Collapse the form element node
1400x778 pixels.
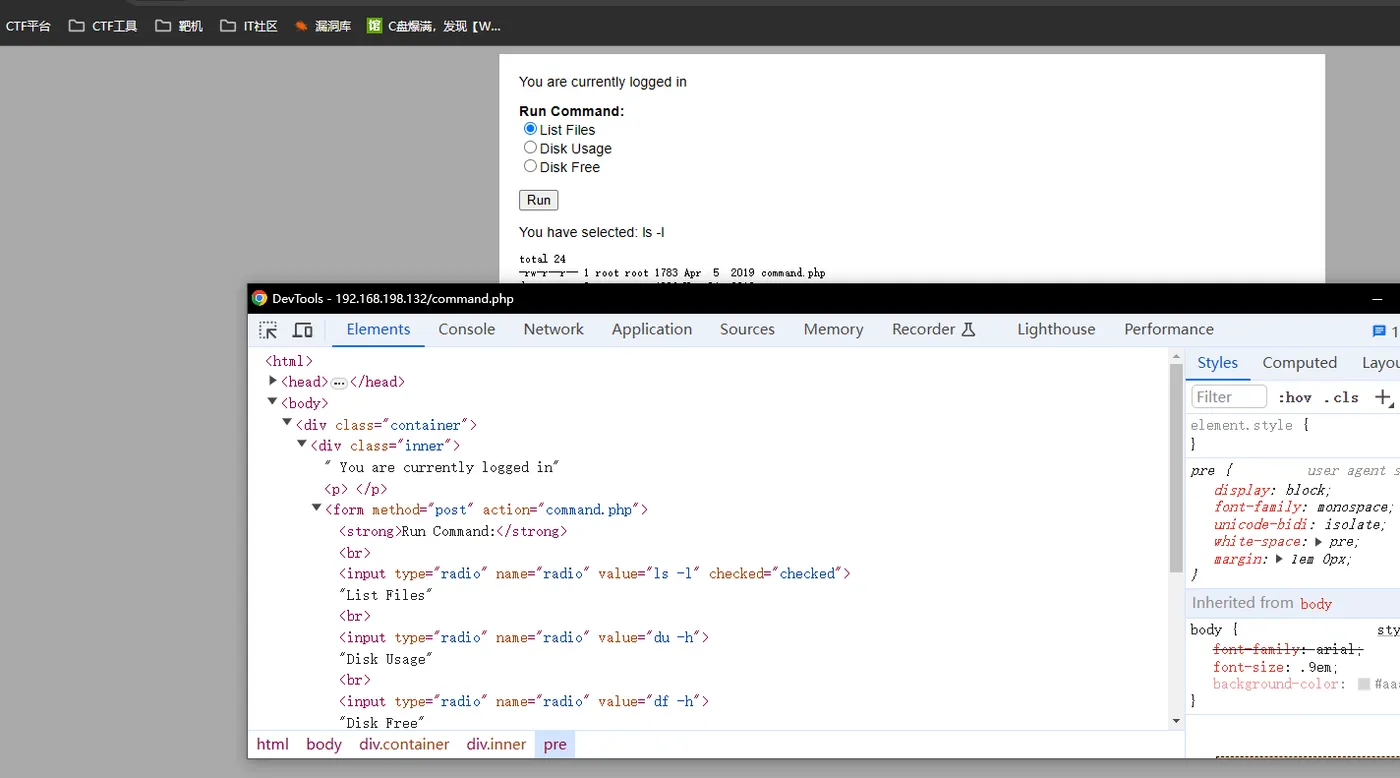[316, 508]
